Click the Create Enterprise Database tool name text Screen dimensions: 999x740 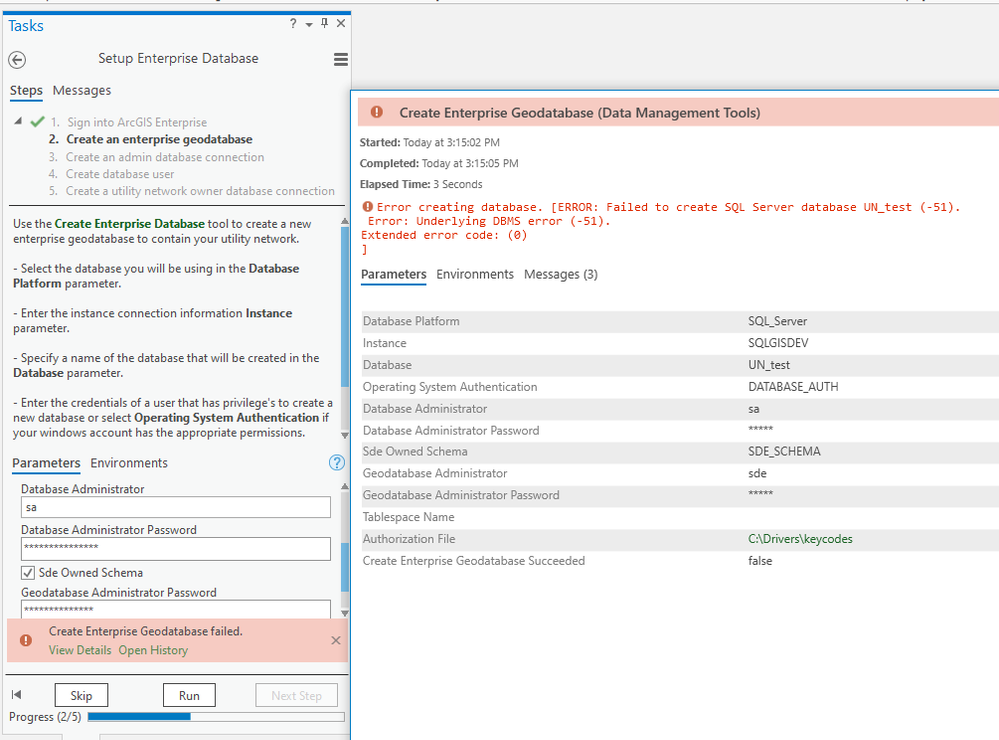click(129, 224)
